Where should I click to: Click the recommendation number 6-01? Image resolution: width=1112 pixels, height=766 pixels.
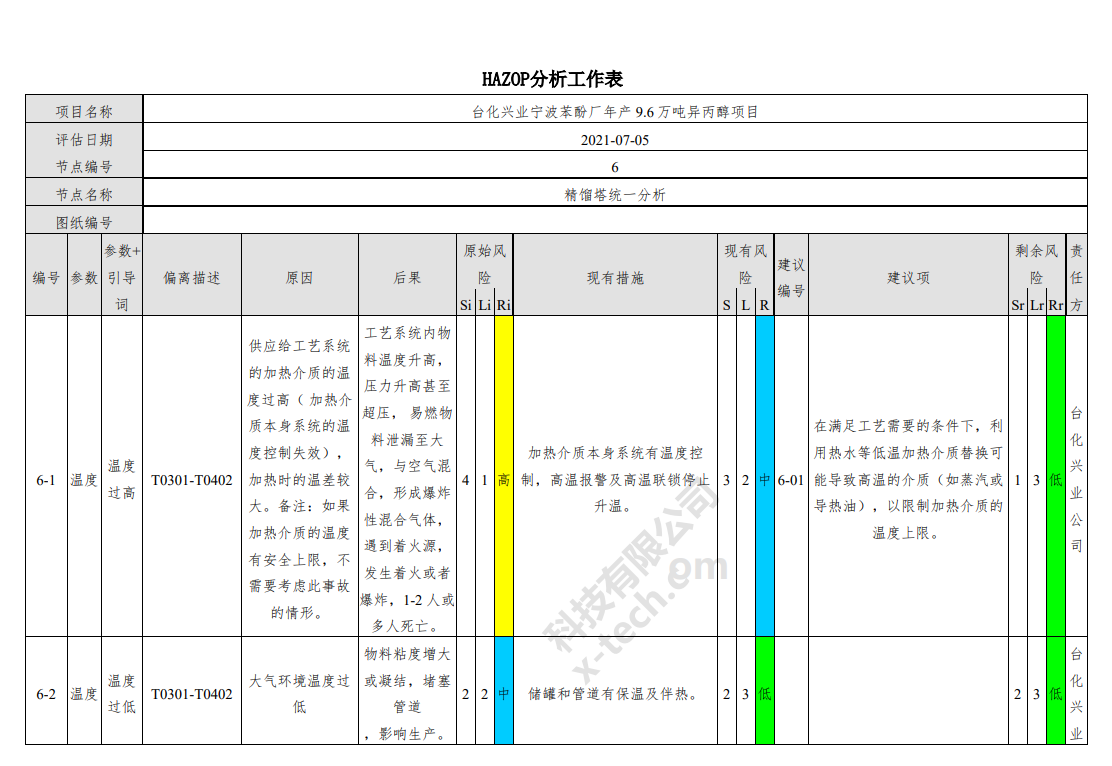[x=791, y=480]
